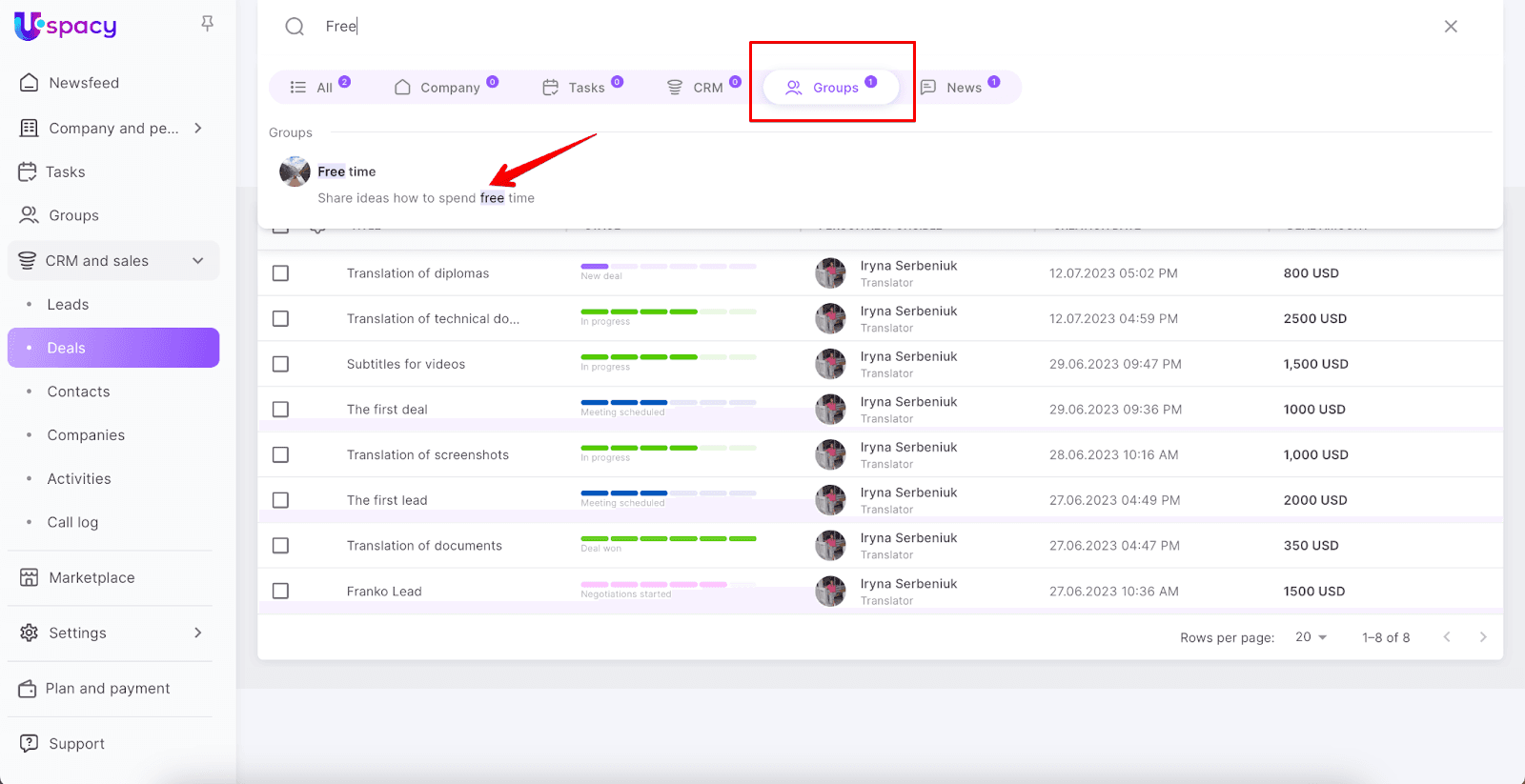Switch to the News search tab
Viewport: 1525px width, 784px height.
[961, 88]
